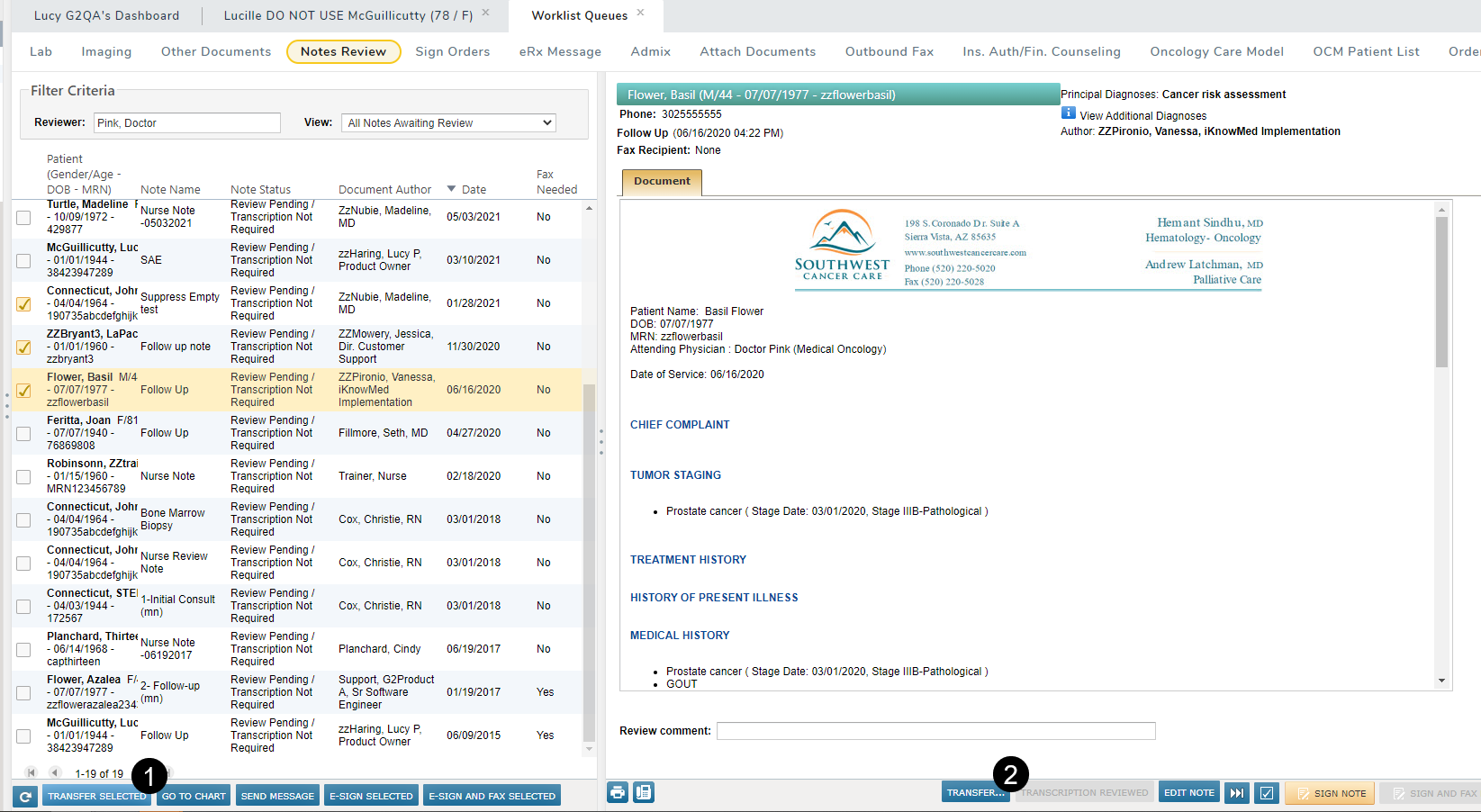This screenshot has width=1481, height=812.
Task: Select the Feritta, Joan row checkbox
Action: pyautogui.click(x=24, y=433)
